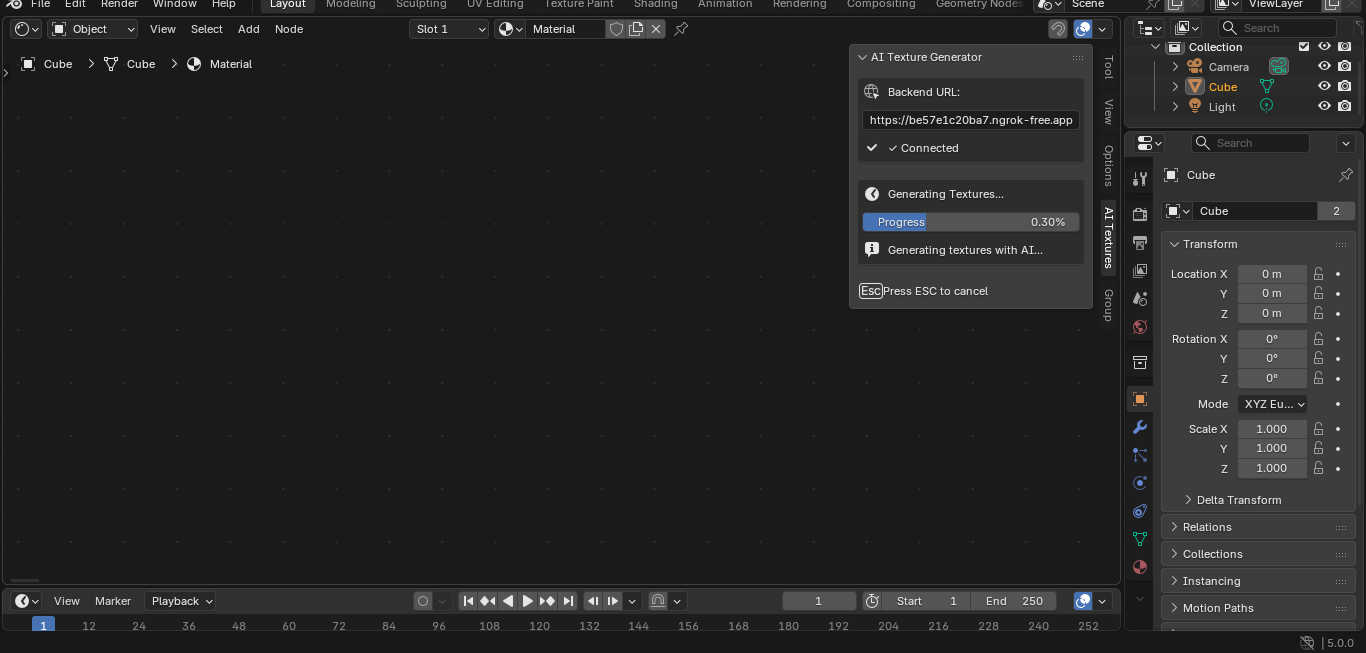Click the Camera data icon in outliner
This screenshot has height=653, width=1366.
1279,66
